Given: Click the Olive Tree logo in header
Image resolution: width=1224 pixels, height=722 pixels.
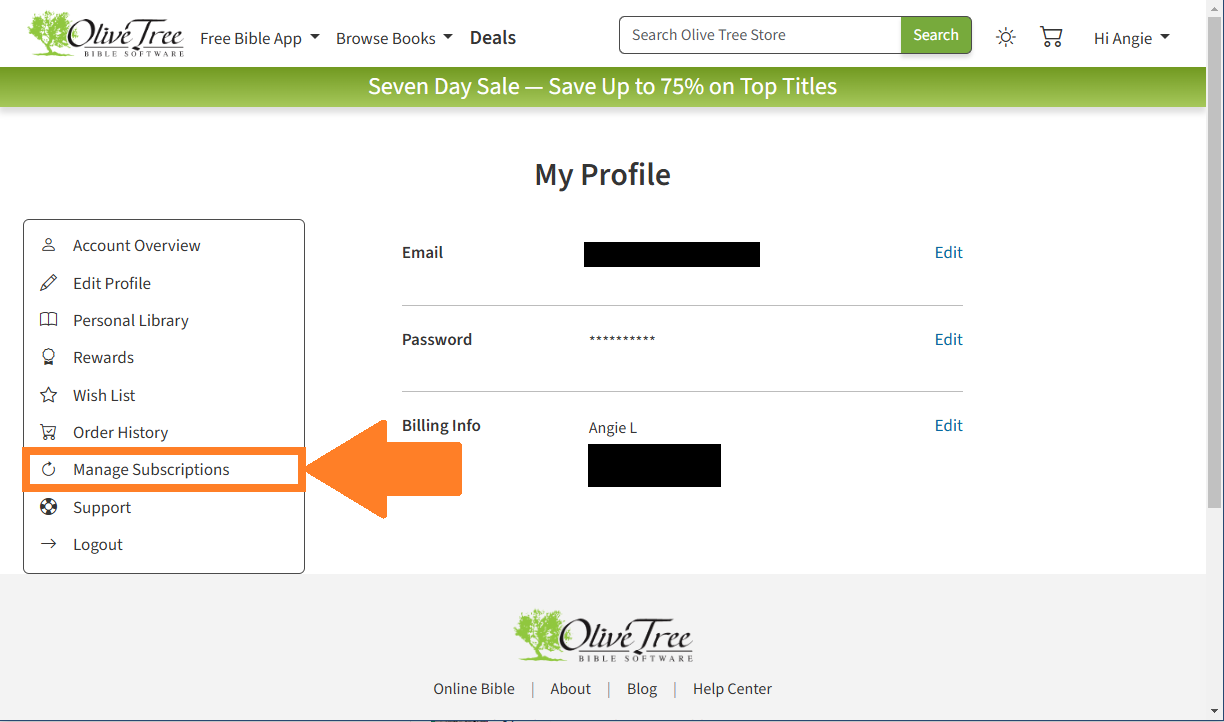Looking at the screenshot, I should coord(107,34).
